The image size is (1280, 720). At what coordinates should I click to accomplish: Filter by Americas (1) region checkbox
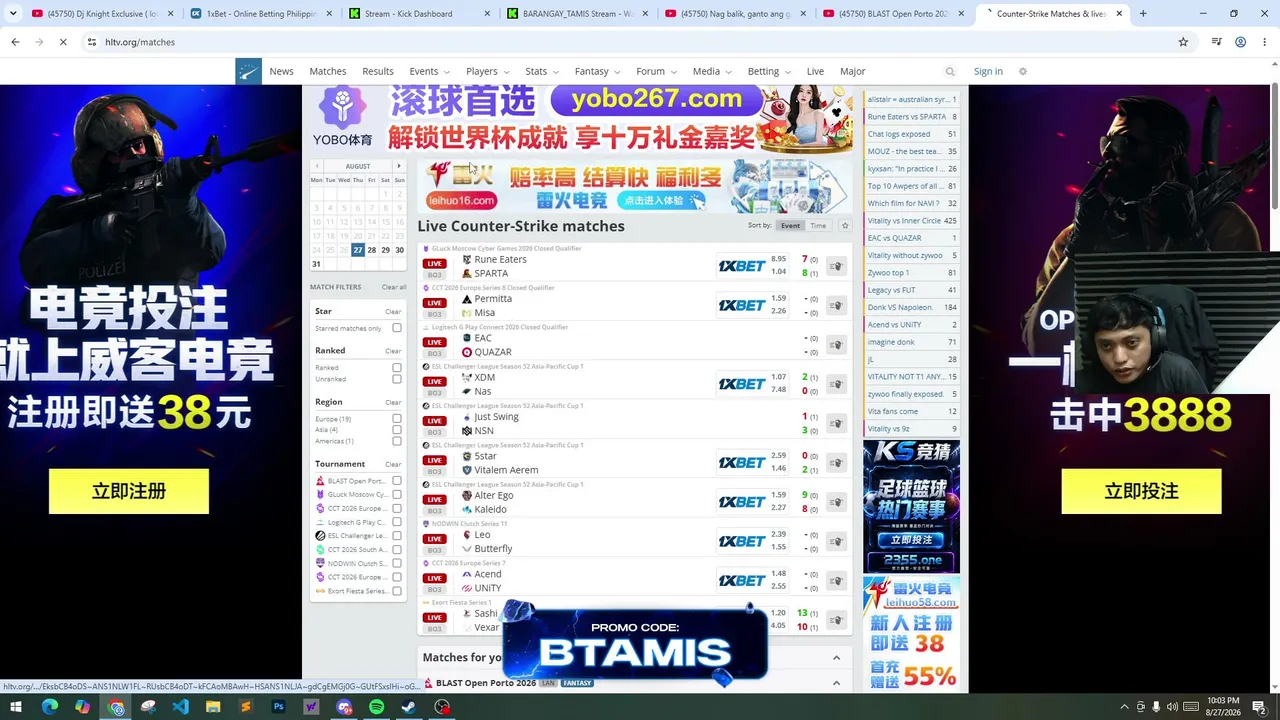click(x=397, y=441)
